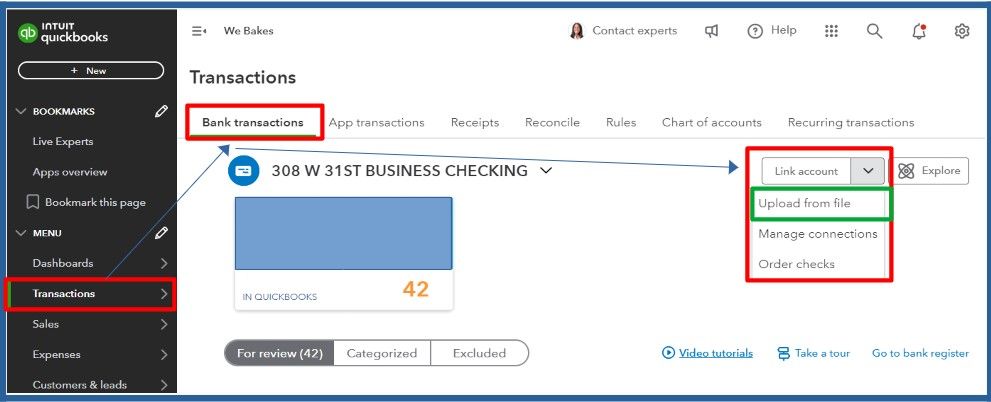This screenshot has height=402, width=991.
Task: Expand the Transactions submenu chevron
Action: pos(164,293)
